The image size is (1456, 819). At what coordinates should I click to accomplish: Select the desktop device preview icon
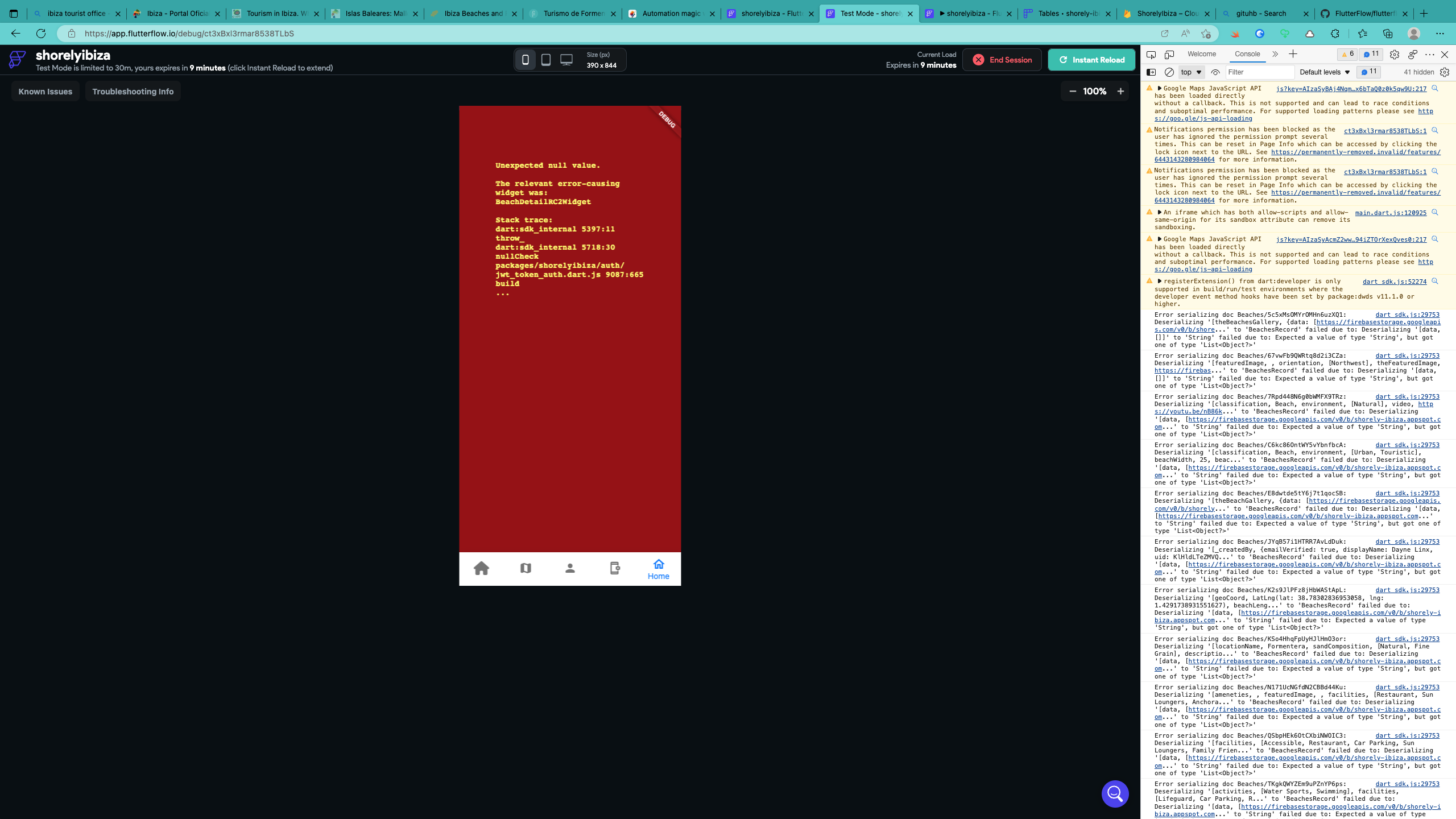click(x=566, y=59)
